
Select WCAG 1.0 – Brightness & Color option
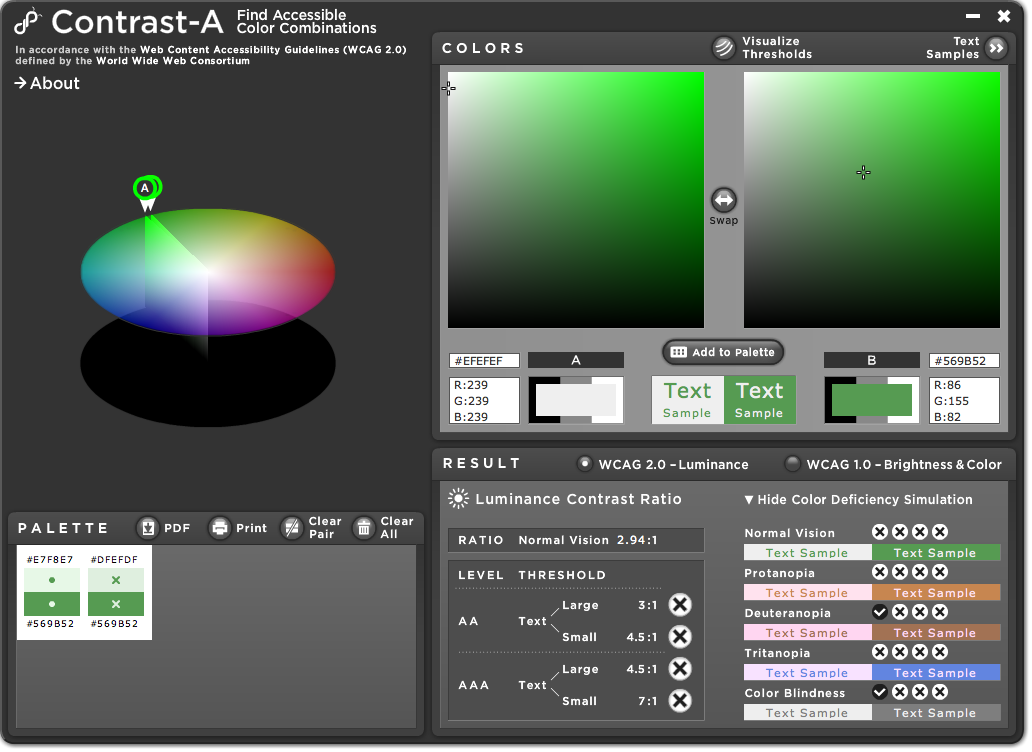pyautogui.click(x=792, y=464)
